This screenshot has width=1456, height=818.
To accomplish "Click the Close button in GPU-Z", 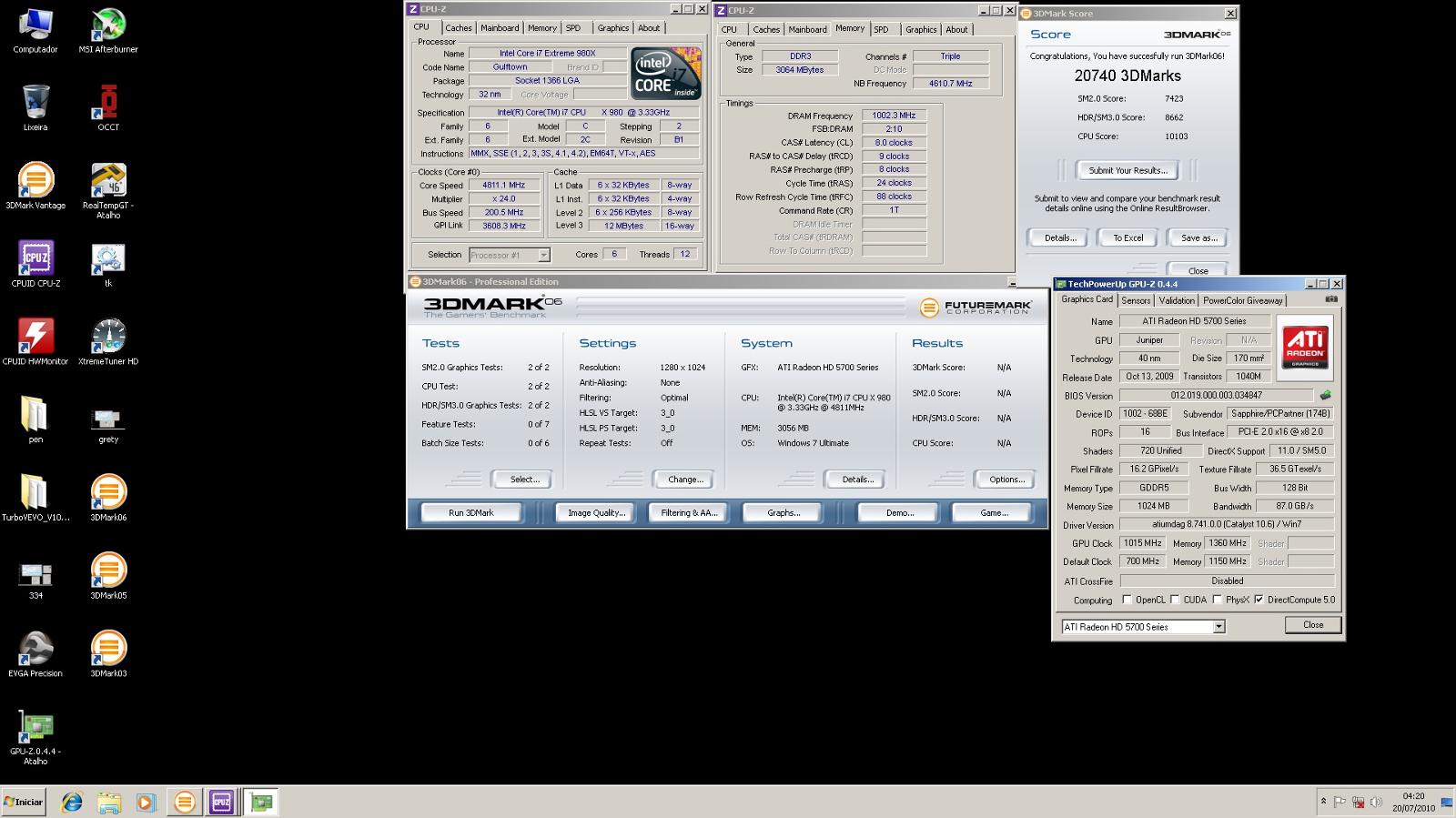I will [x=1313, y=624].
